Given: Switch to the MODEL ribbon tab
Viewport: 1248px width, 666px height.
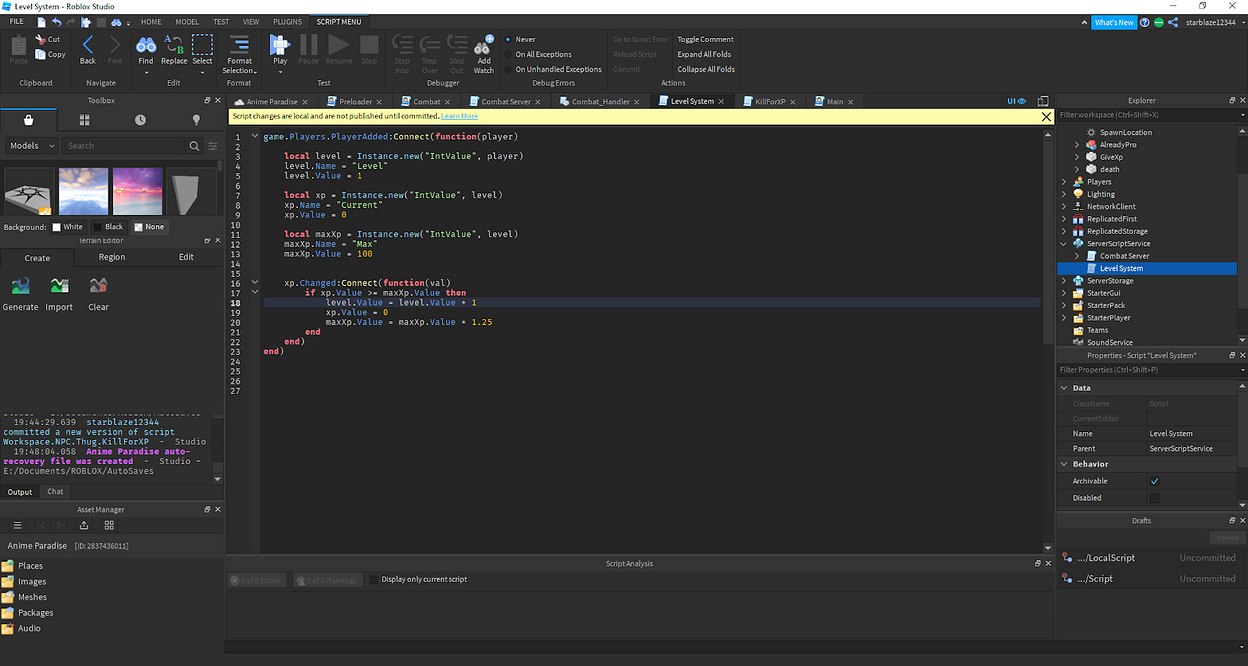Looking at the screenshot, I should (186, 20).
